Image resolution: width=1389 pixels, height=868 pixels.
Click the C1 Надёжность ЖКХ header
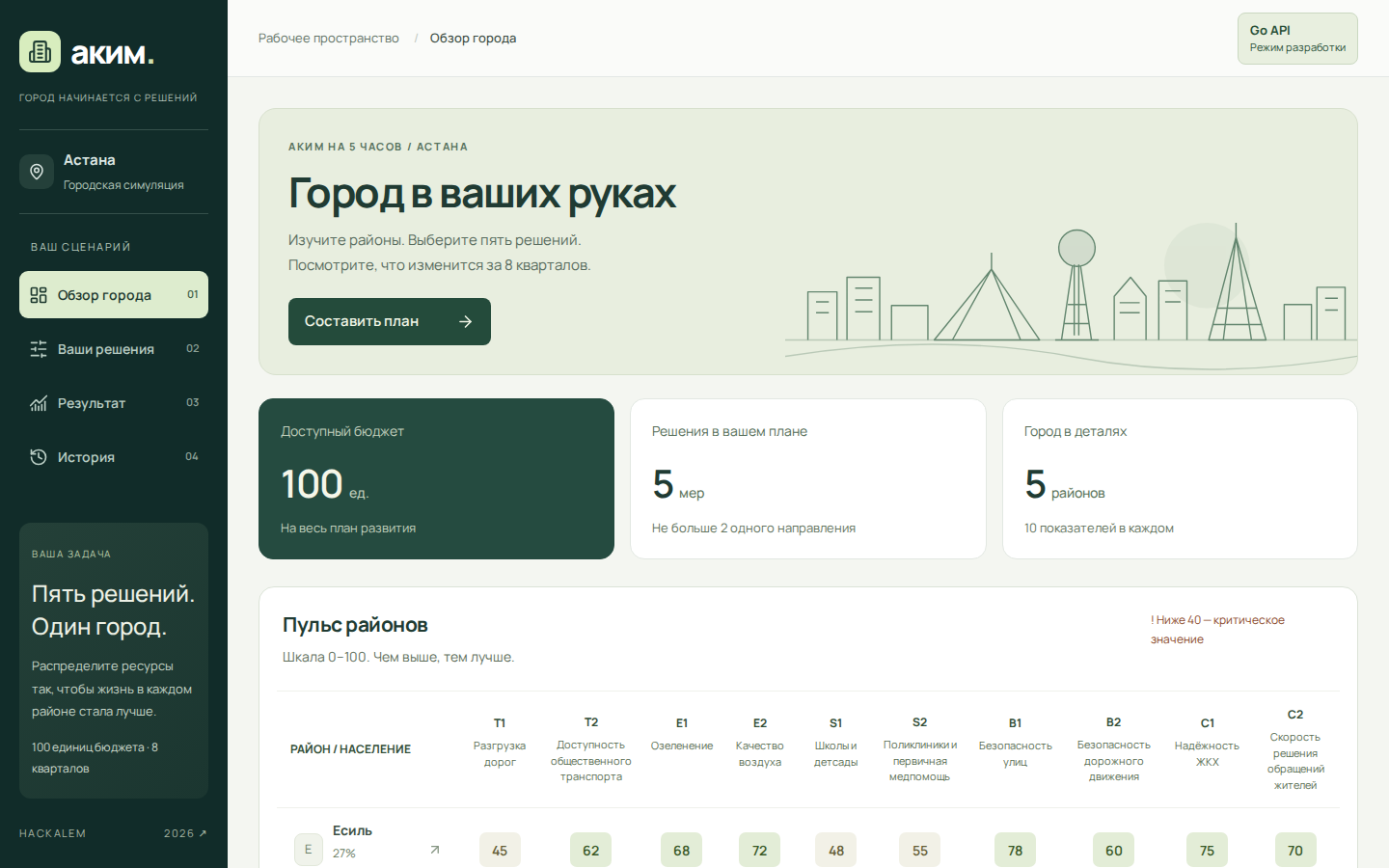1208,743
